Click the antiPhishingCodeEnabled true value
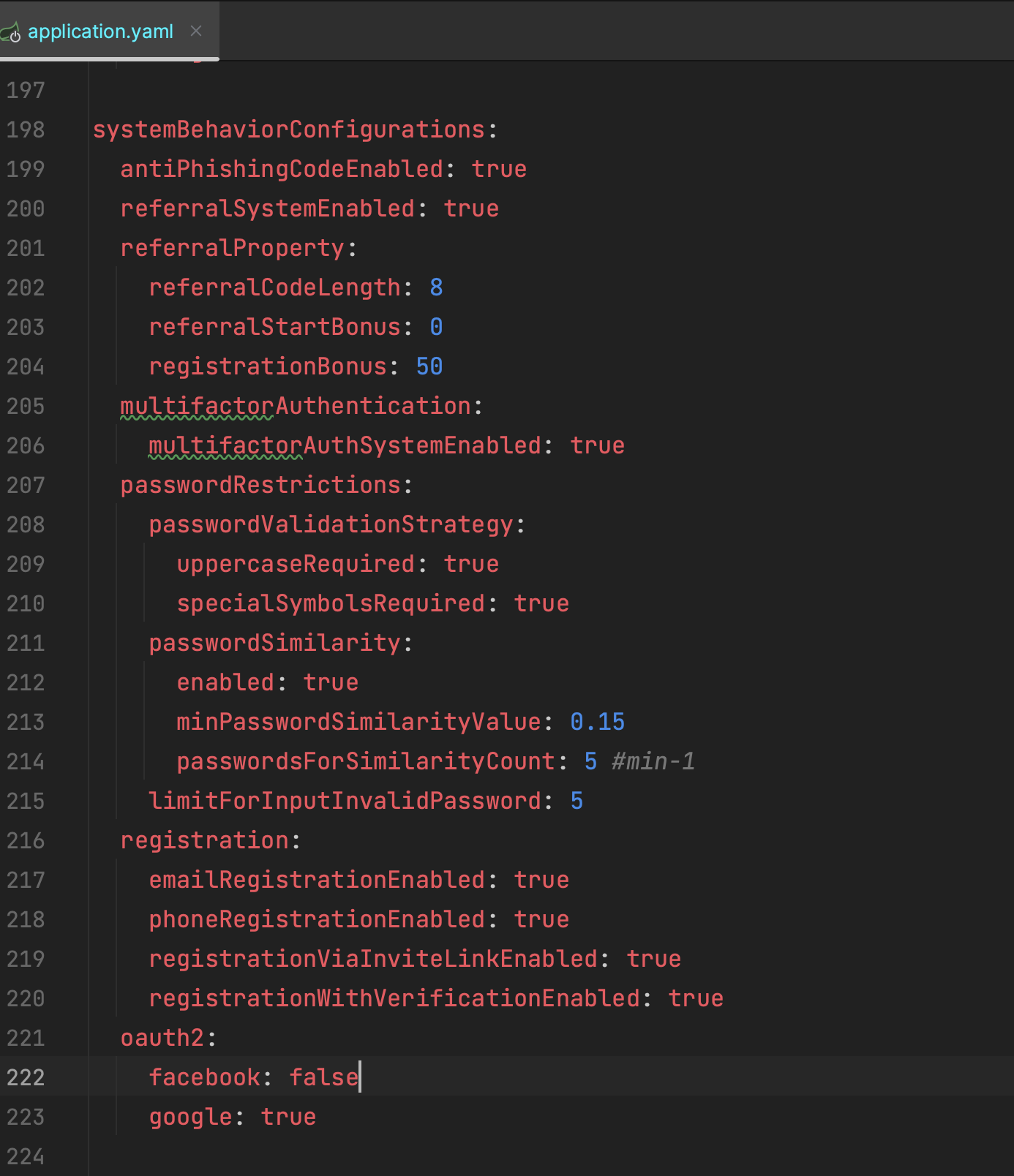 coord(499,169)
